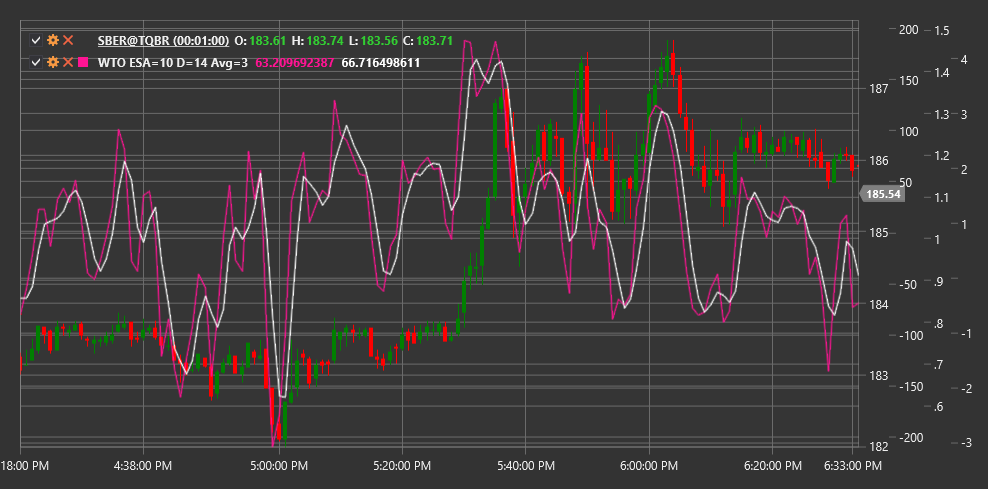
Task: Open settings gear for SBER@TQBR series
Action: click(53, 40)
